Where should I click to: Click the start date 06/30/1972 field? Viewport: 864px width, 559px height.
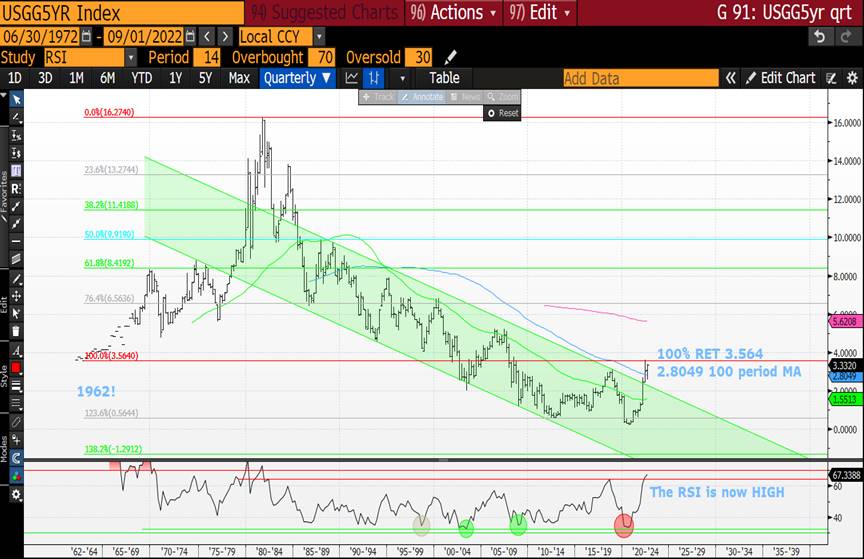pyautogui.click(x=40, y=37)
